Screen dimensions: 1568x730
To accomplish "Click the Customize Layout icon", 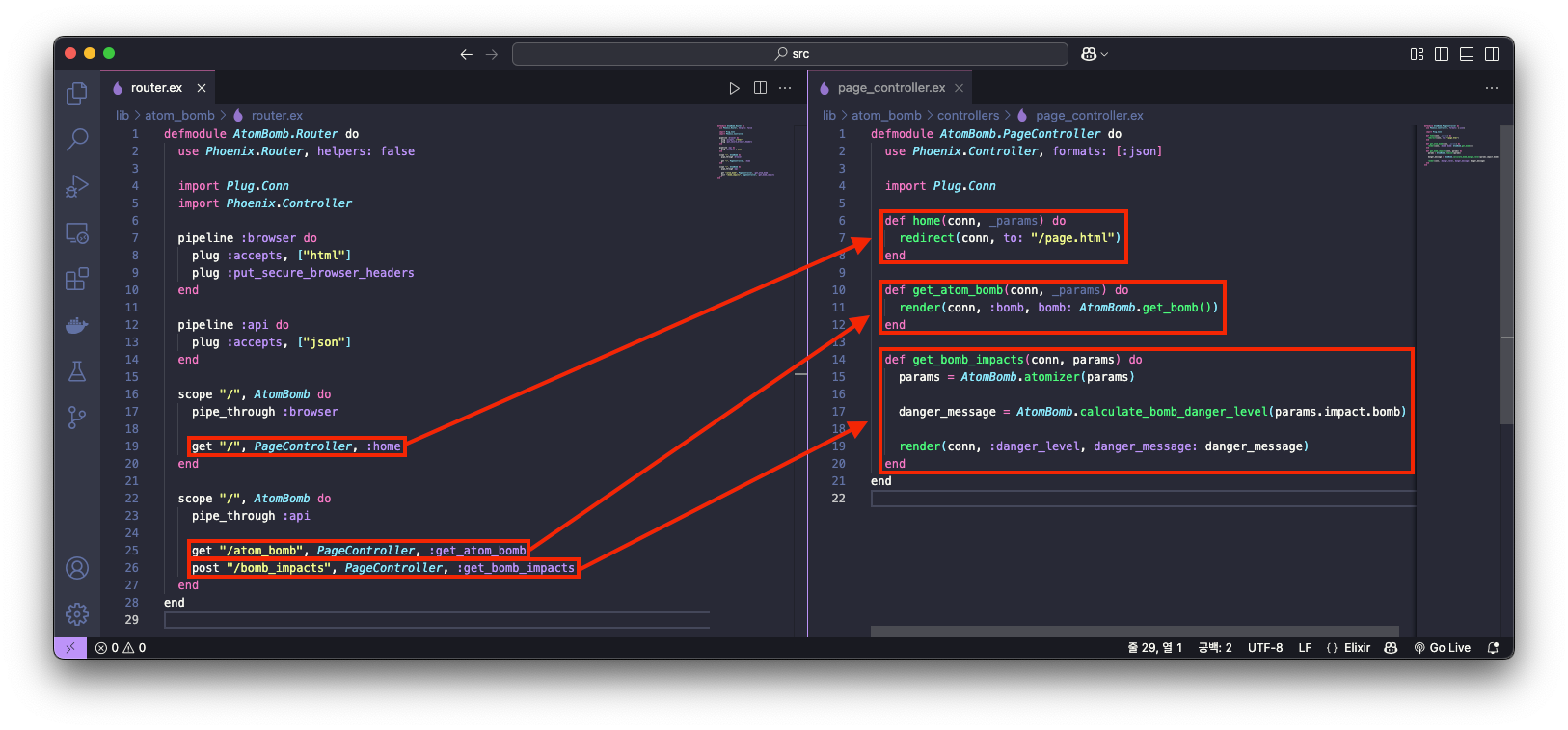I will tap(1417, 54).
